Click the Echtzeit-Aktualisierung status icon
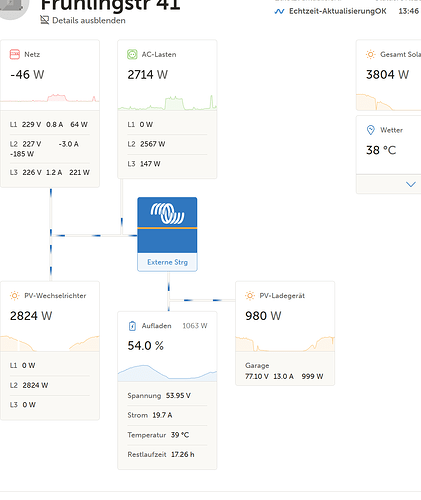The width and height of the screenshot is (421, 500). (279, 11)
